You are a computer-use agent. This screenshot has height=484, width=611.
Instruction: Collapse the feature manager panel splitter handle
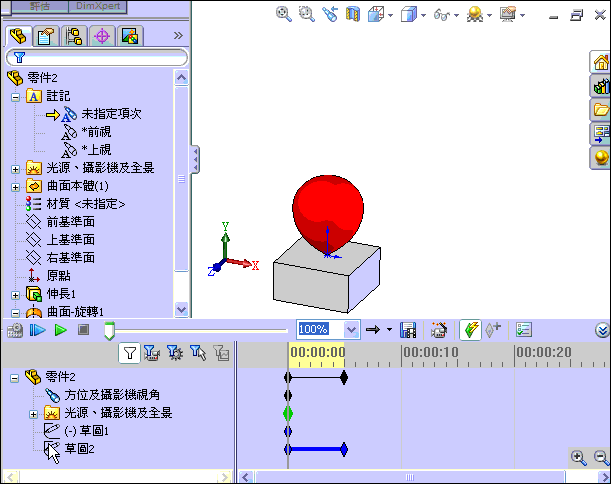[x=195, y=159]
